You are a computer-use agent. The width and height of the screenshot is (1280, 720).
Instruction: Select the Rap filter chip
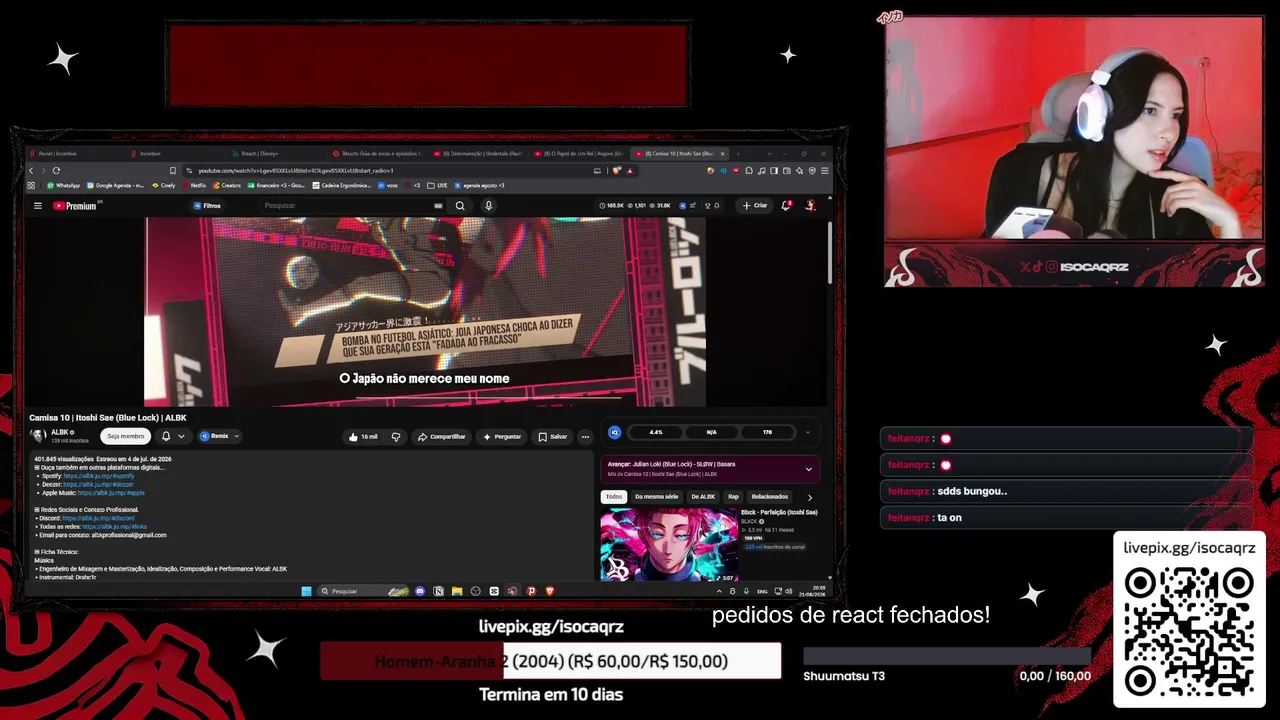tap(733, 497)
